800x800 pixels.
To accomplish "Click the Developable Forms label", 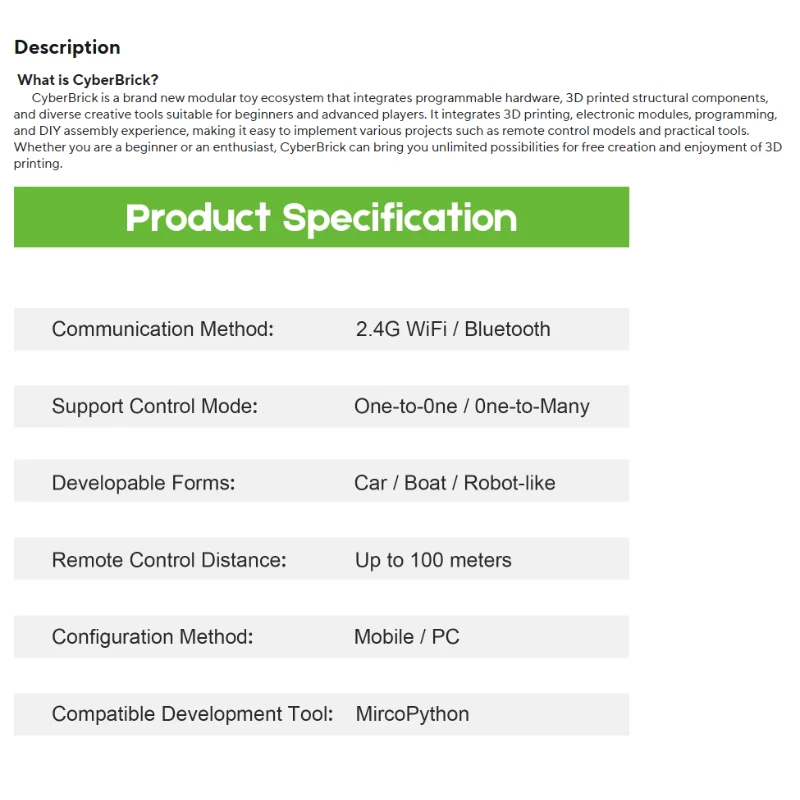I will click(143, 483).
